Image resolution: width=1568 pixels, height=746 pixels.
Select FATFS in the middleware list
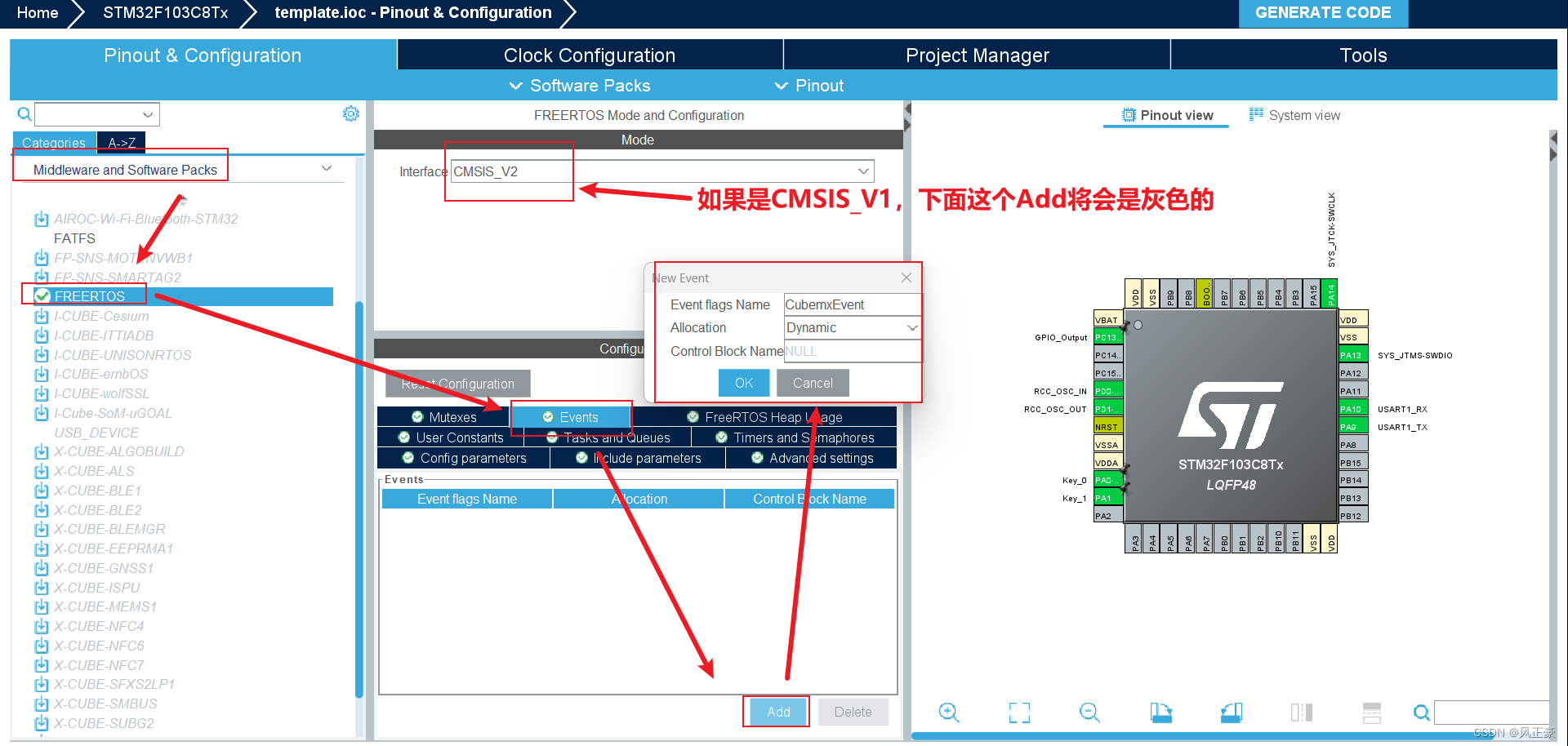[x=74, y=238]
